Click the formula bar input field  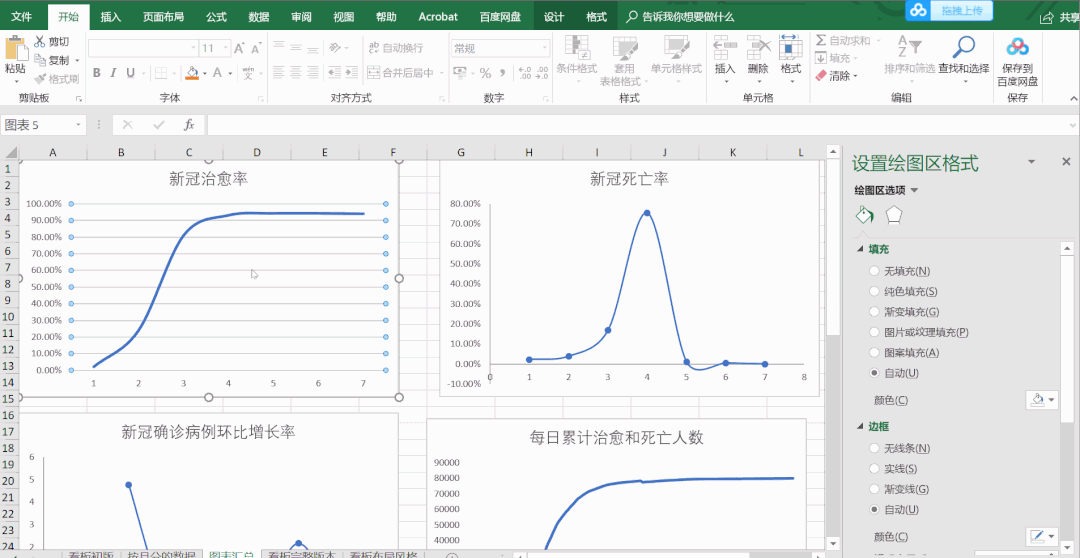point(637,125)
